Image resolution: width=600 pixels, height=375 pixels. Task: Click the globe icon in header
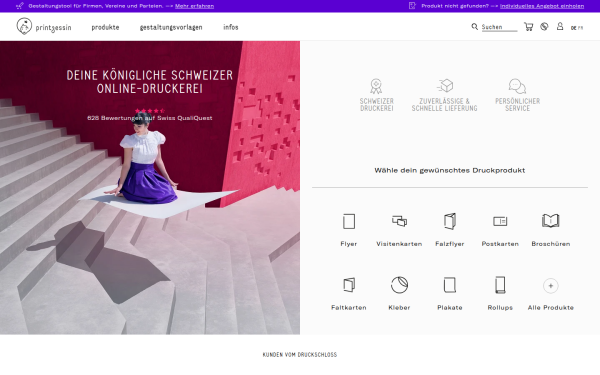click(544, 26)
